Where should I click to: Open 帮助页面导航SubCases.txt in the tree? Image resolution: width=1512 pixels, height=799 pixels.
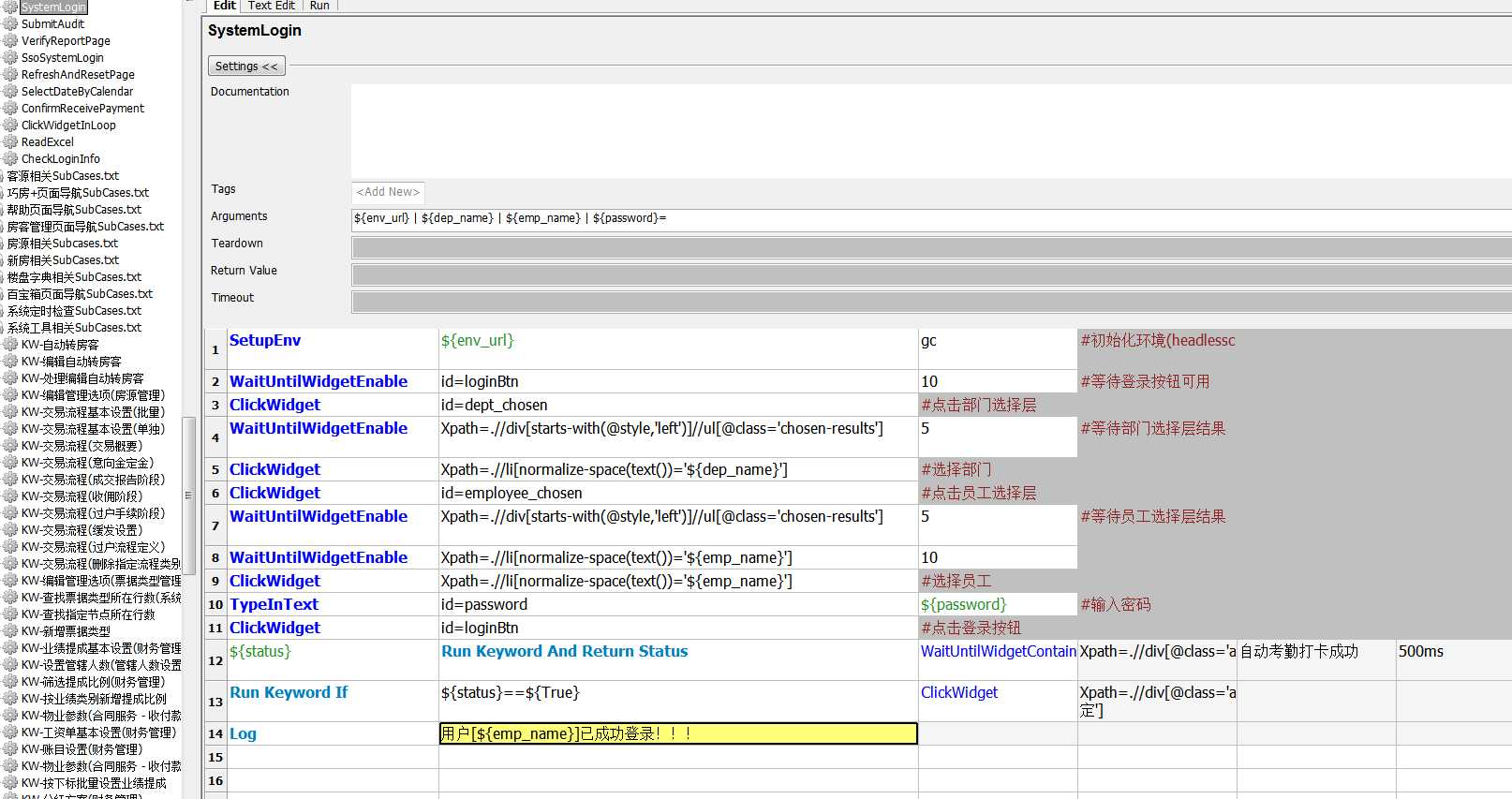tap(74, 210)
